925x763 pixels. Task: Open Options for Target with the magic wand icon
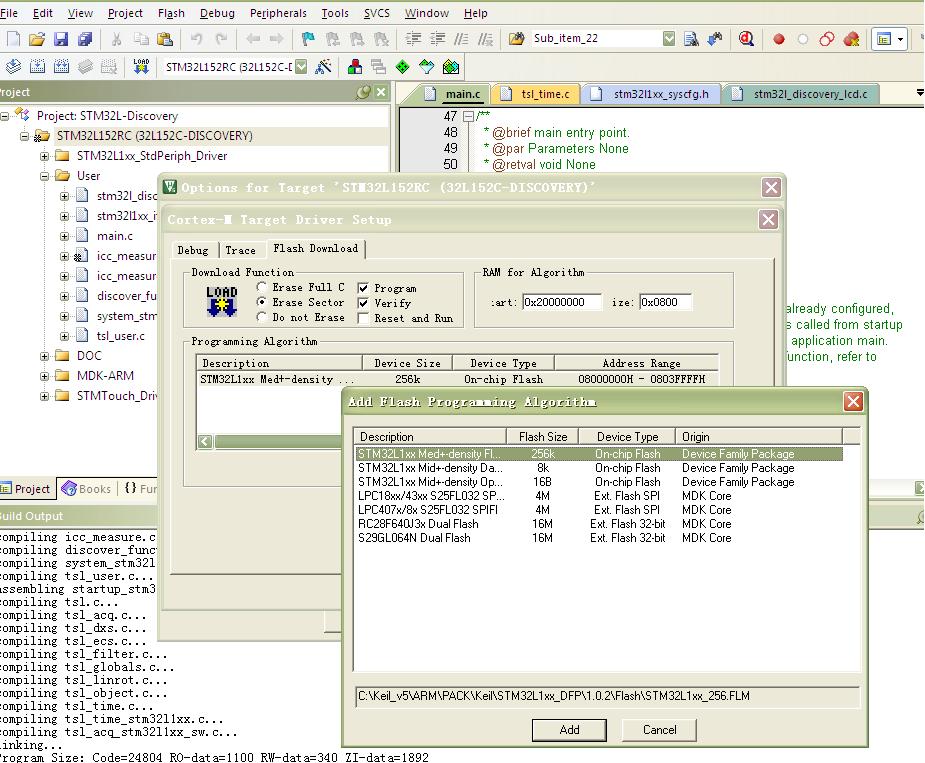click(323, 67)
